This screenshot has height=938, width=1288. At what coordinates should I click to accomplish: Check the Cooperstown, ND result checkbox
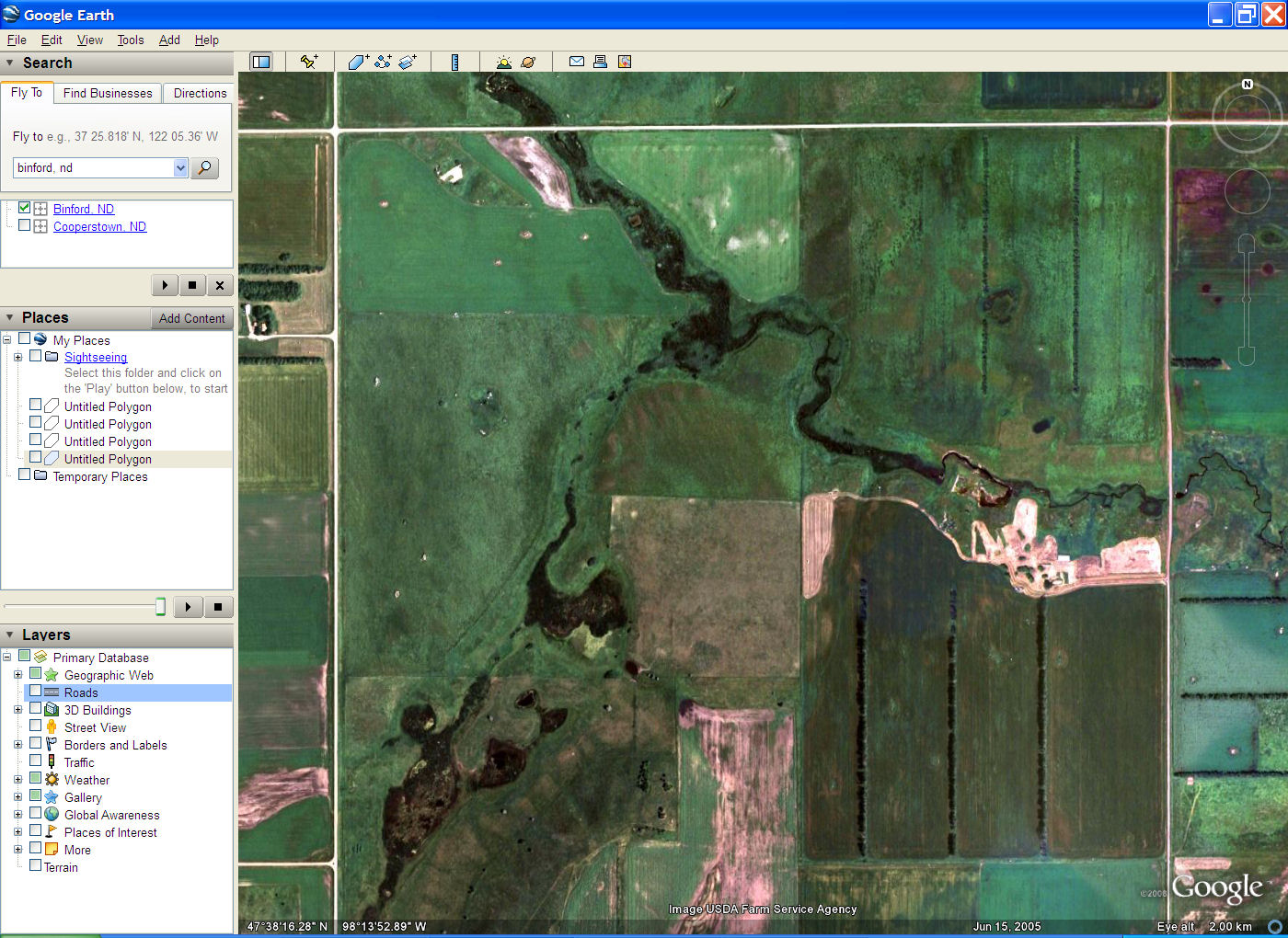coord(25,225)
